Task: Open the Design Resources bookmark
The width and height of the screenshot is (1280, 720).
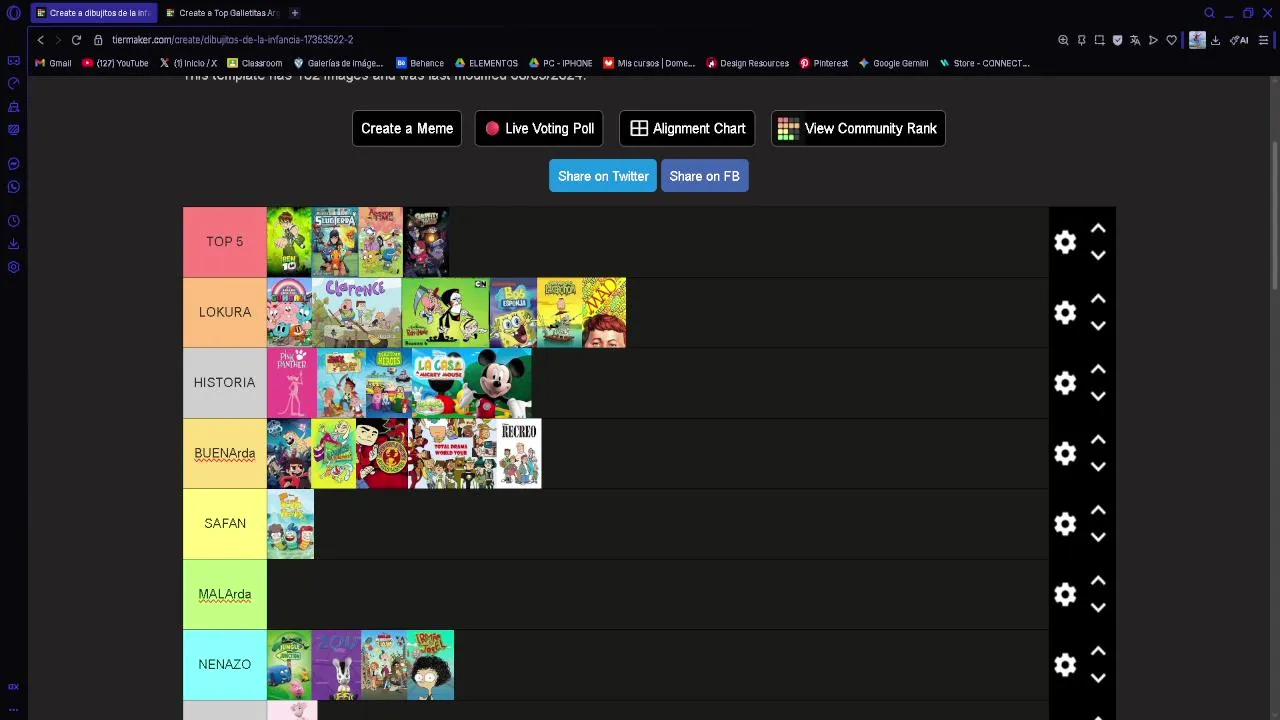Action: (x=748, y=63)
